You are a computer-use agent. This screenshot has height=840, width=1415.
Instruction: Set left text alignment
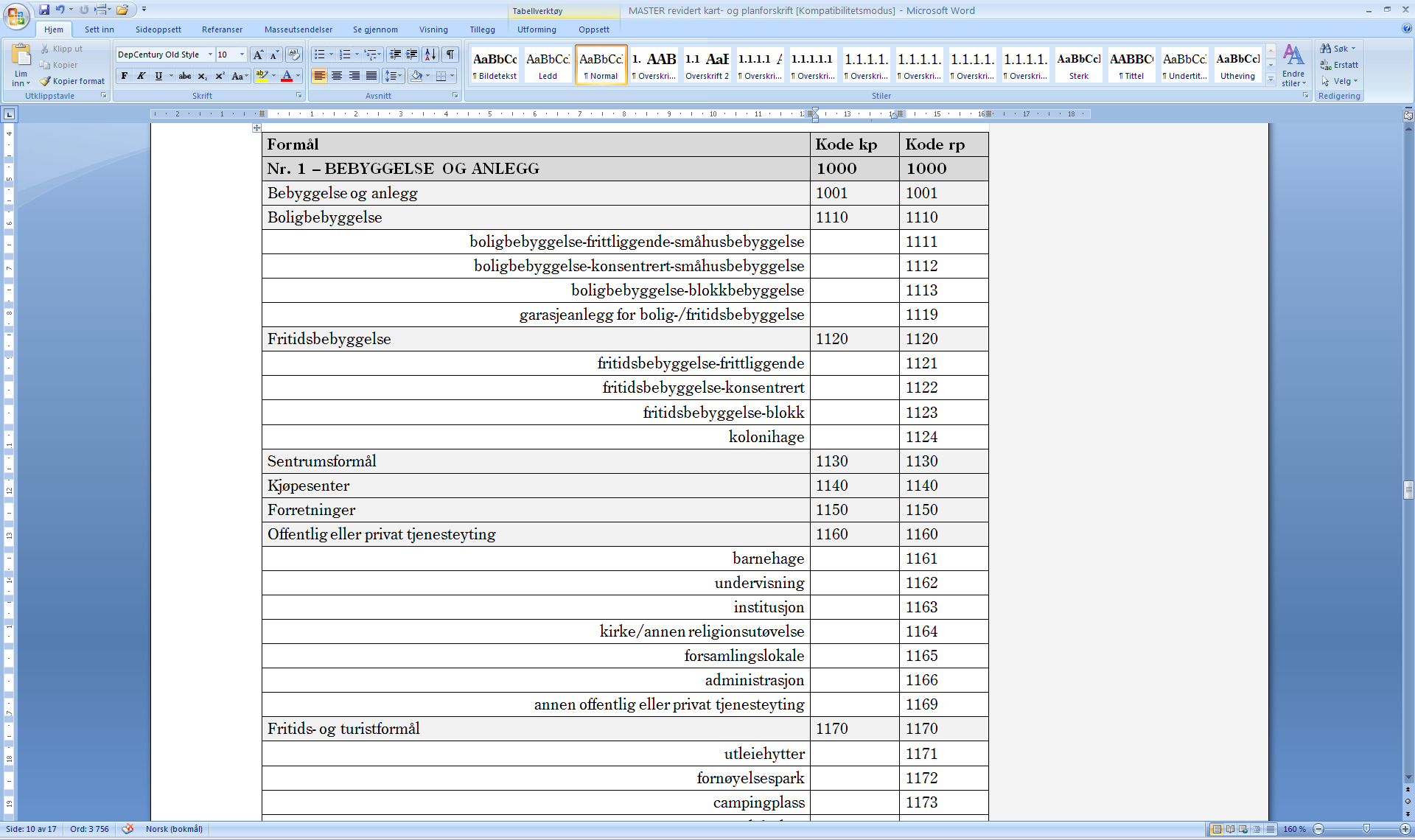coord(319,76)
